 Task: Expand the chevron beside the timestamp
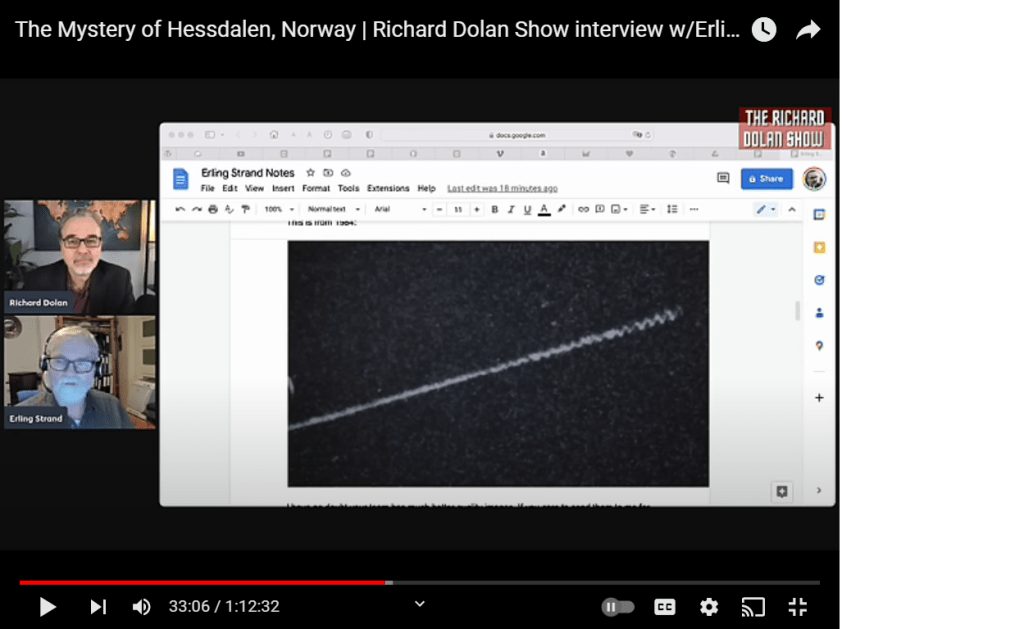[420, 603]
